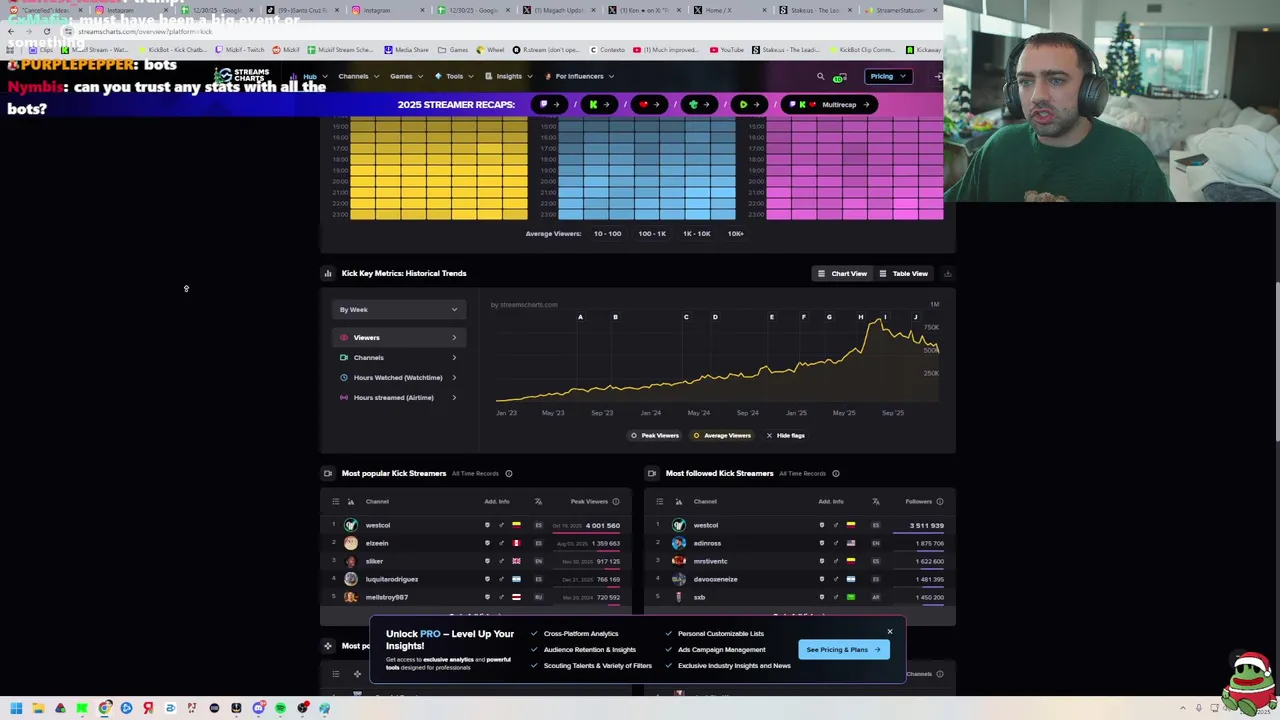Screen dimensions: 1280x720
Task: Open the Hub menu dropdown
Action: 308,76
